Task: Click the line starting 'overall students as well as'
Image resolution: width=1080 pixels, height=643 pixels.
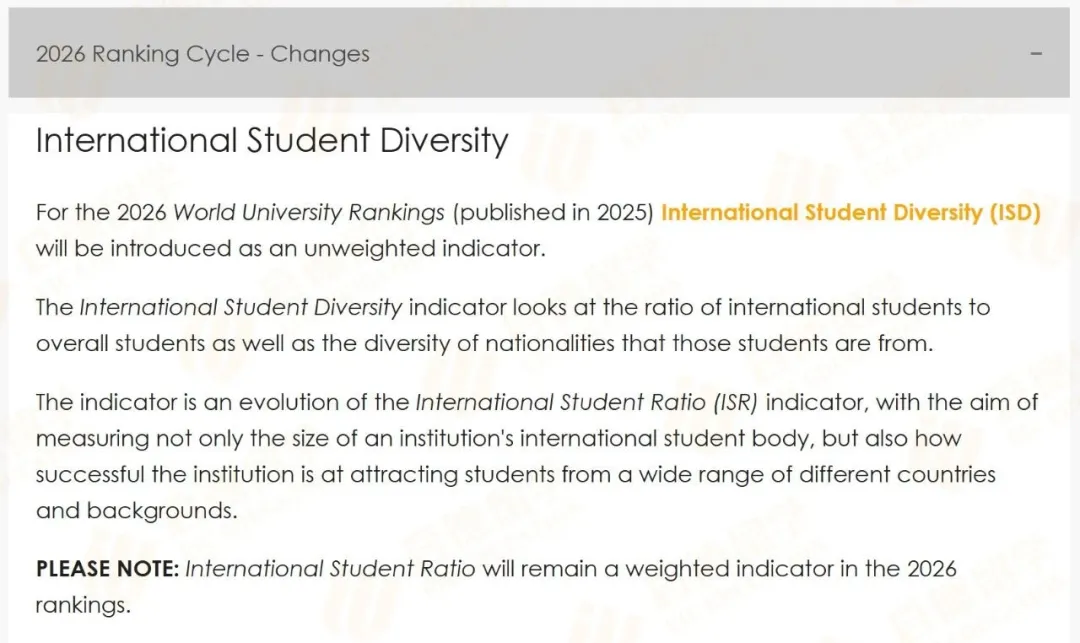Action: 484,343
